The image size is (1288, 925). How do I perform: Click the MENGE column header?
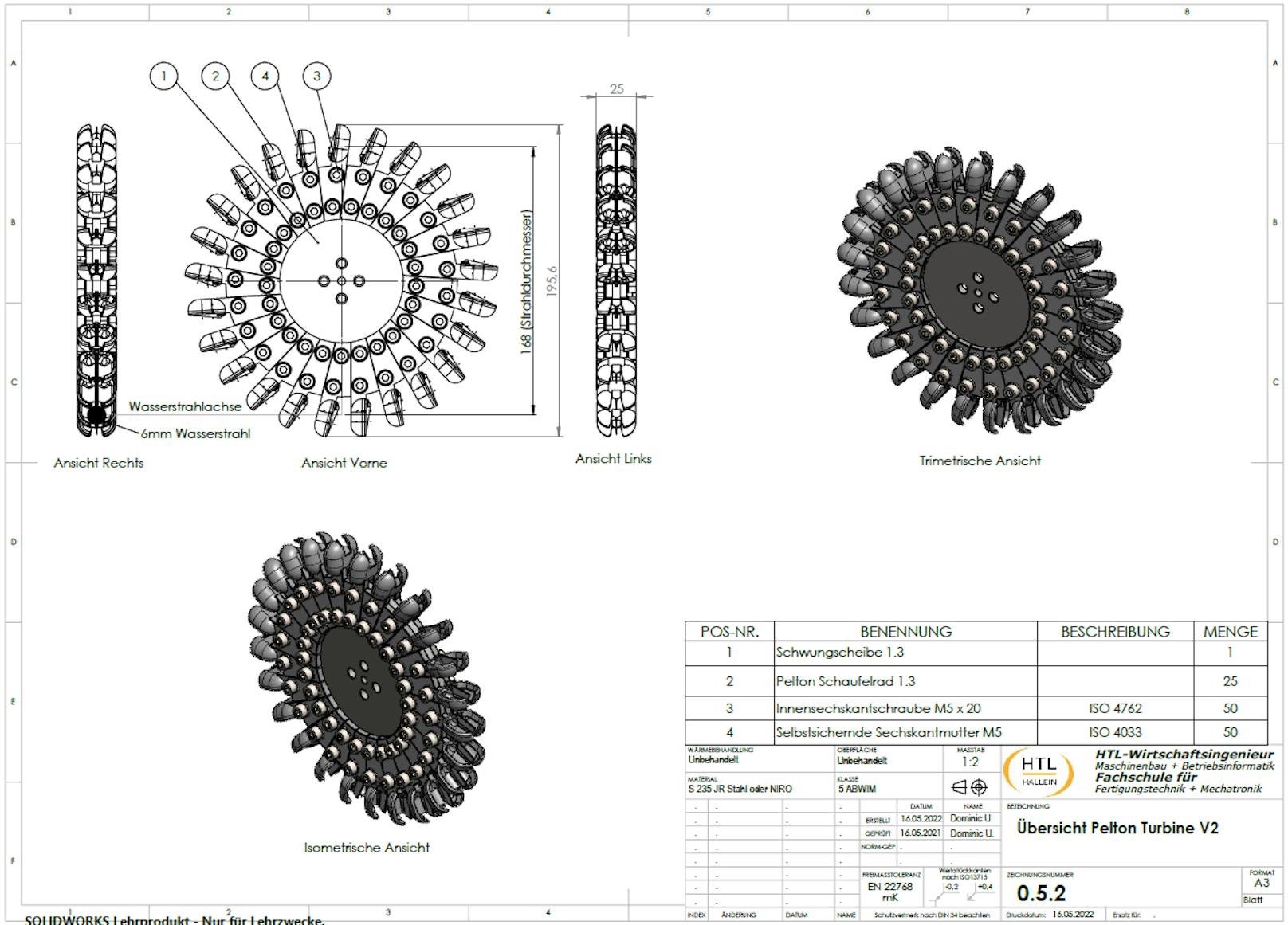(x=1231, y=632)
